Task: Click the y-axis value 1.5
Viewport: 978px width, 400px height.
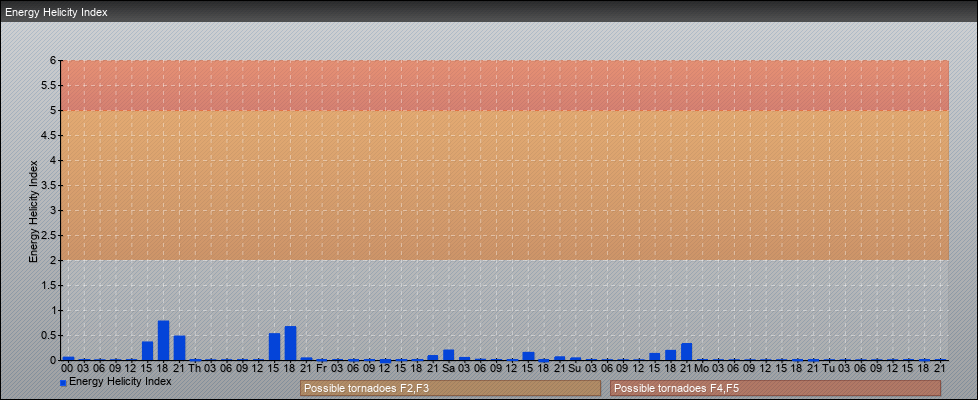Action: [x=50, y=285]
